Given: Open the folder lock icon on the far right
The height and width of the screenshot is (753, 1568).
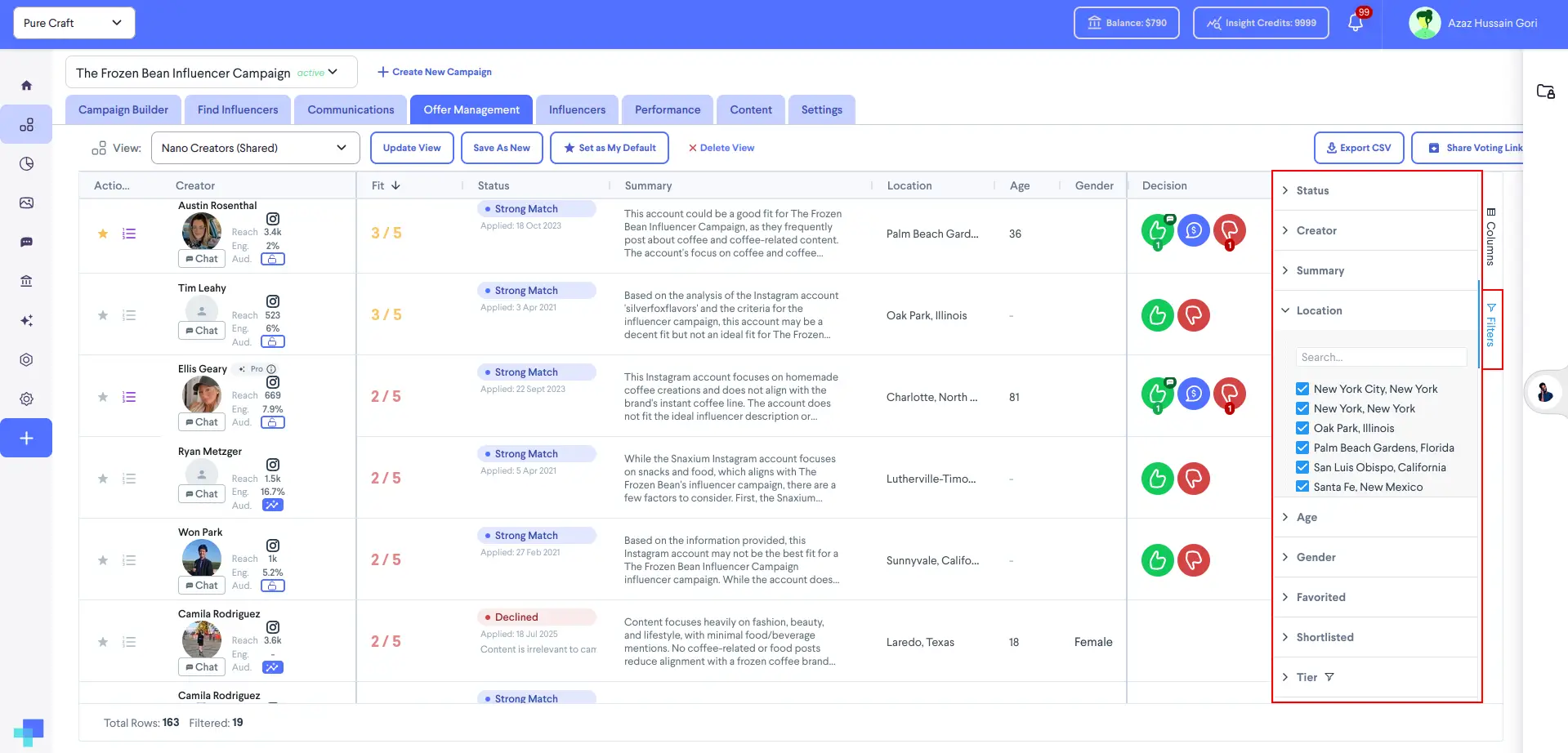Looking at the screenshot, I should point(1545,91).
